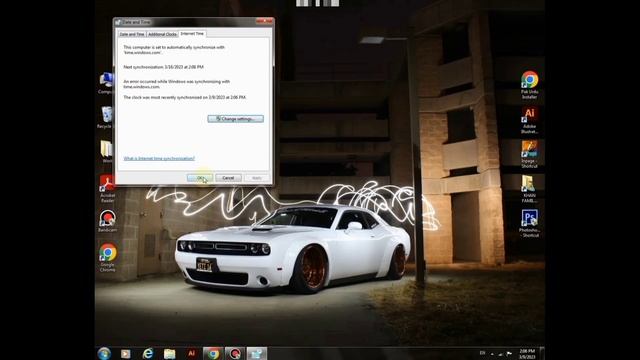Screen dimensions: 640x360
Task: Select the Google Chrome desktop icon
Action: coord(107,258)
